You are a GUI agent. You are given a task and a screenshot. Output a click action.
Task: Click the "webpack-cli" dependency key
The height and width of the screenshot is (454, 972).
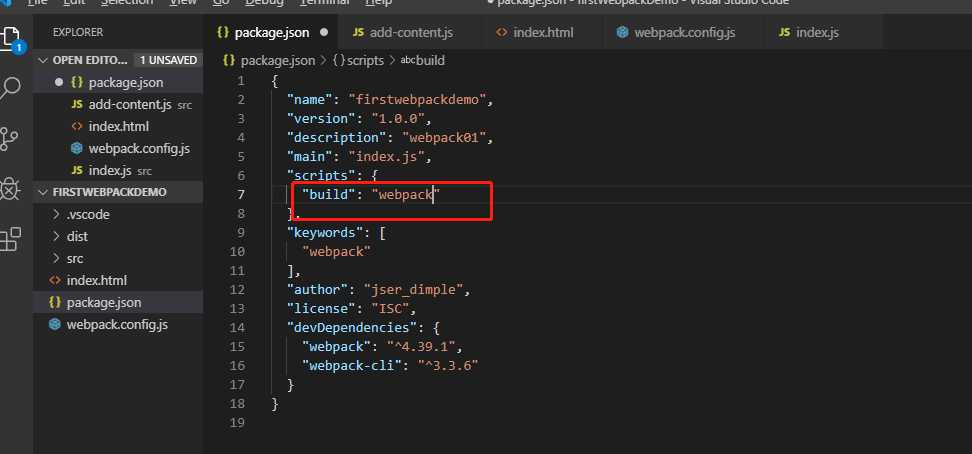347,365
